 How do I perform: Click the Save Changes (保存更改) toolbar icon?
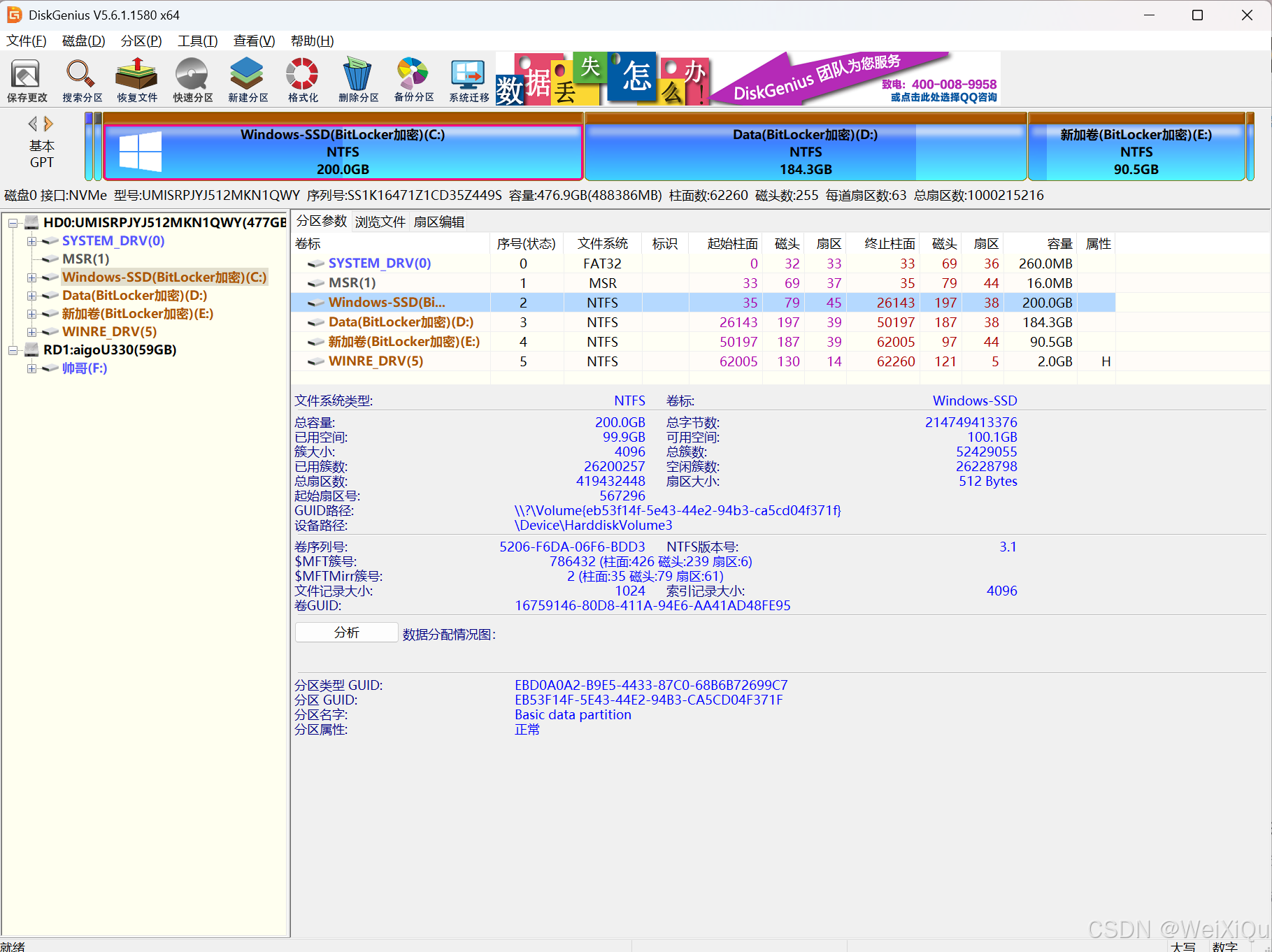pos(27,80)
